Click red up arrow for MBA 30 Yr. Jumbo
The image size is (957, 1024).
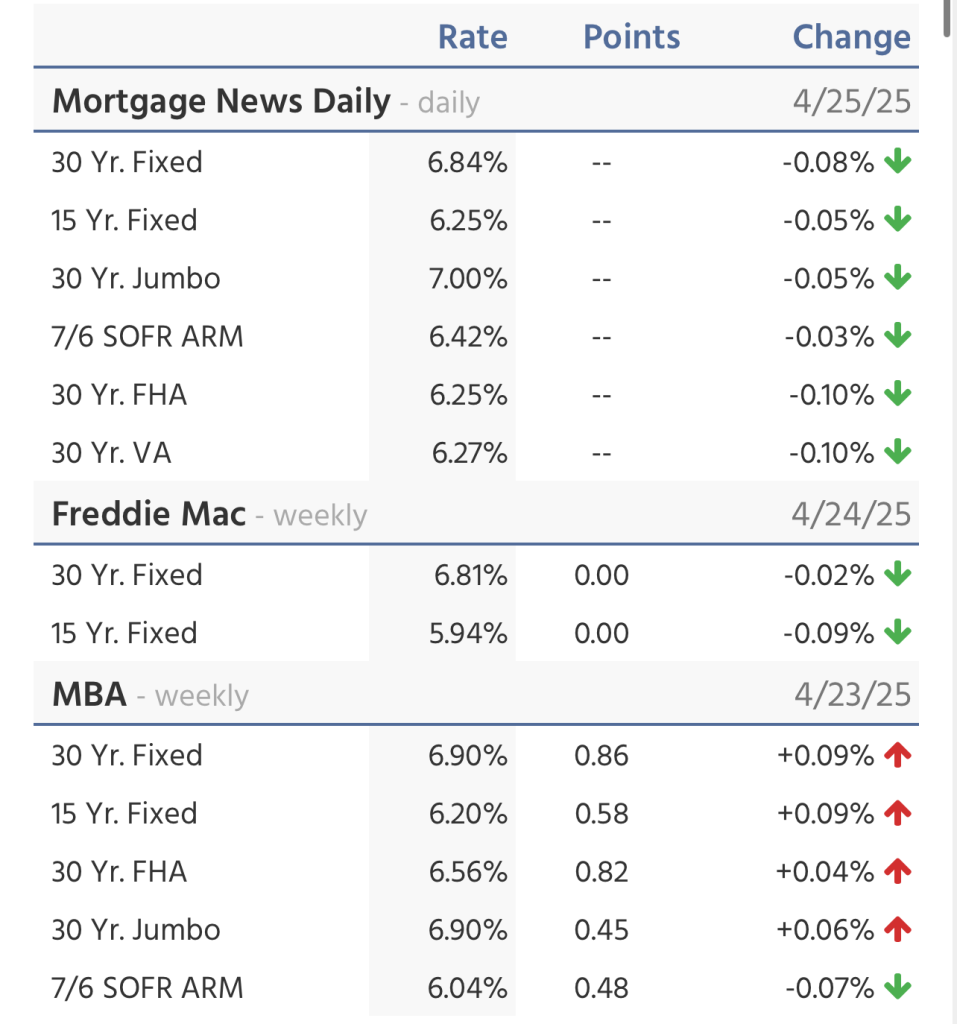(x=898, y=930)
